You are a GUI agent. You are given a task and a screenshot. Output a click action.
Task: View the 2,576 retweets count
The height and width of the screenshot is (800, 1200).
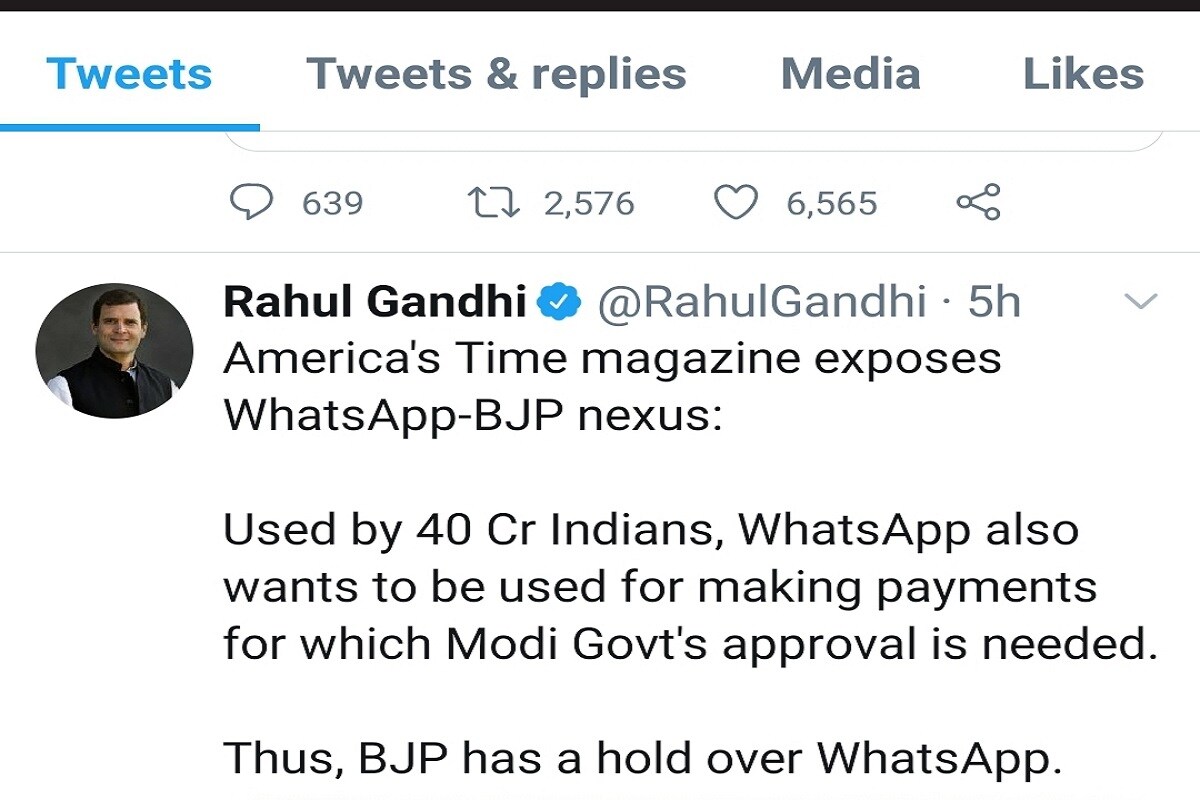[x=589, y=203]
